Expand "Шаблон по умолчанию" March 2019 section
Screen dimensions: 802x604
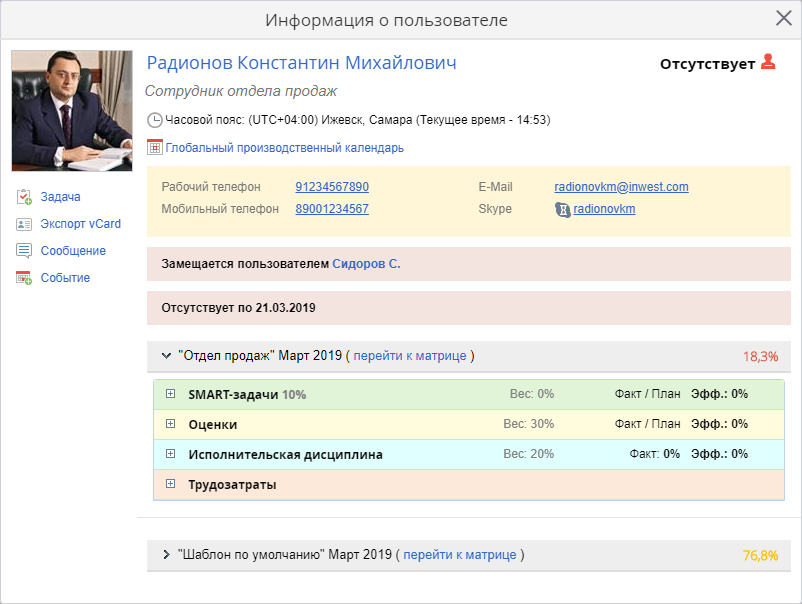(x=166, y=554)
